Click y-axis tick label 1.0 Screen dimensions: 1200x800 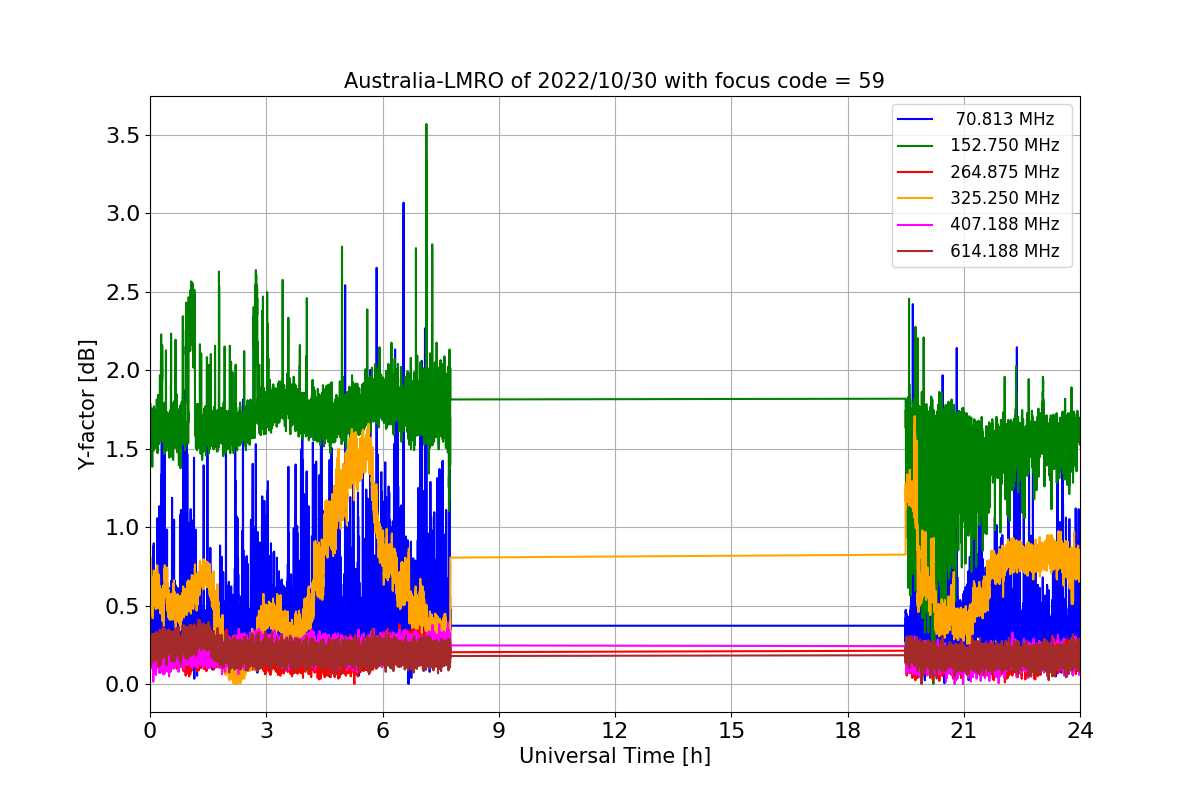coord(123,527)
